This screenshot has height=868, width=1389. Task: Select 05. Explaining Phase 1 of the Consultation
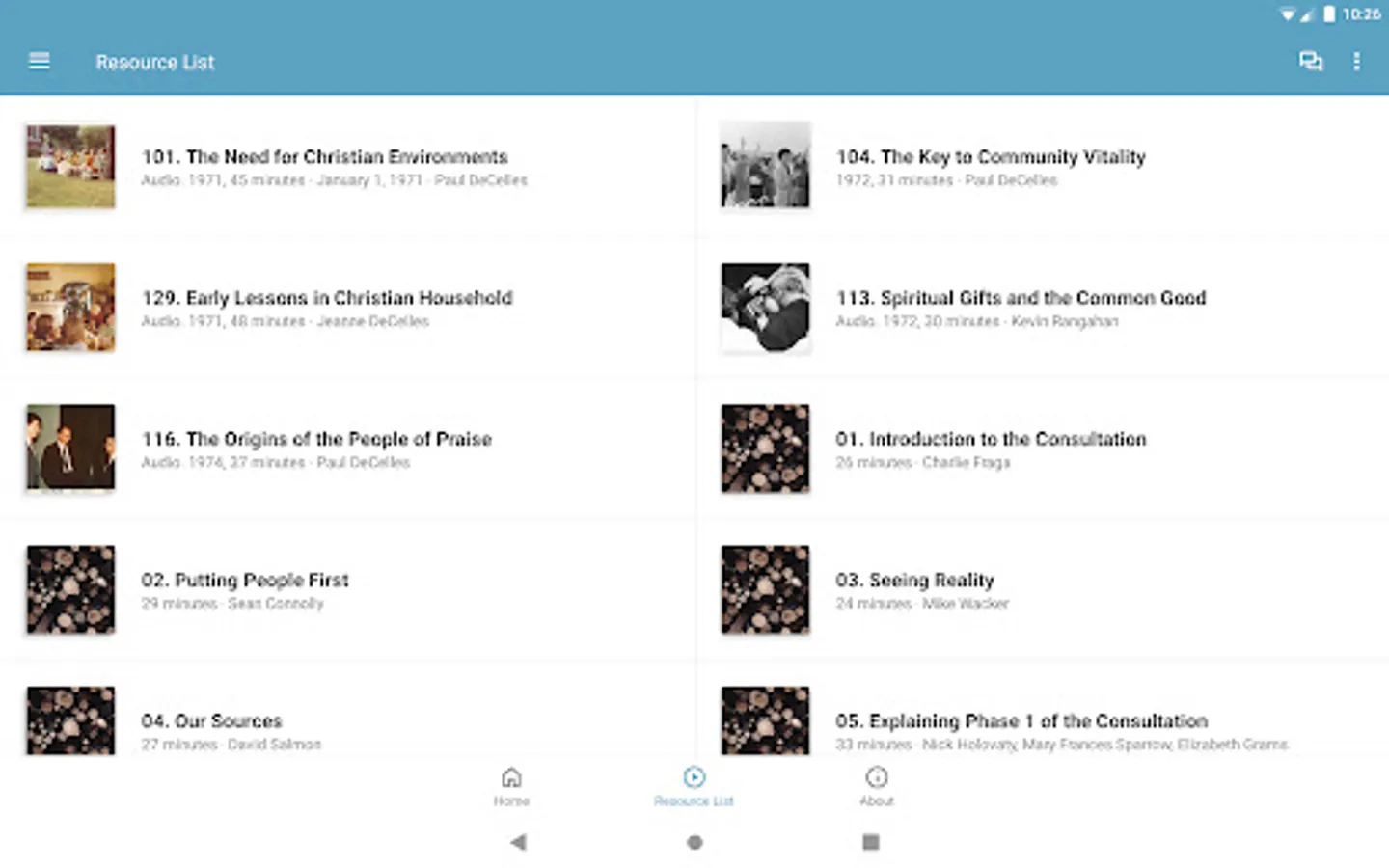pos(1021,721)
